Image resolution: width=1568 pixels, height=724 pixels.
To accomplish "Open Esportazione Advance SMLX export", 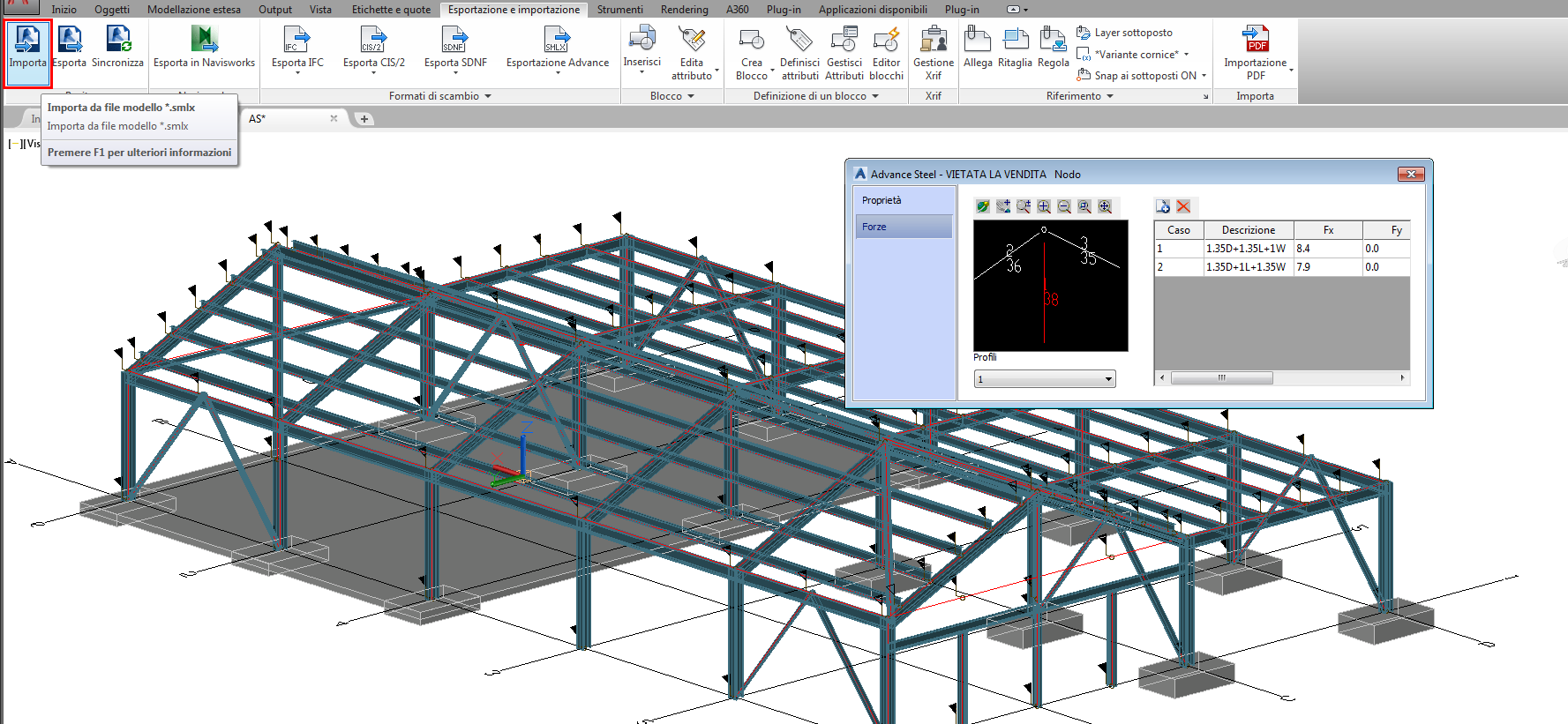I will [x=558, y=49].
